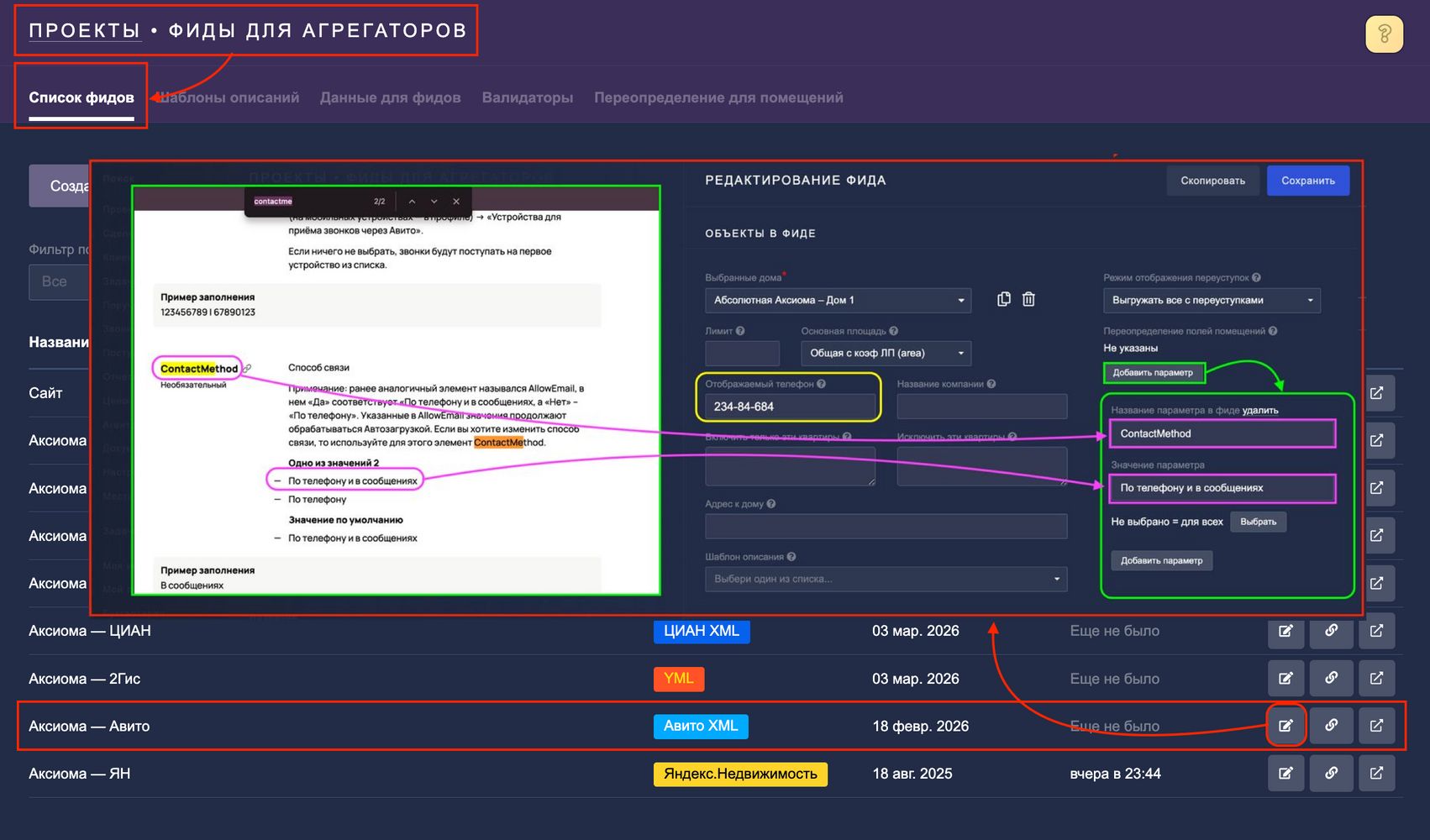Copy link of Аксиома — Авито feed

pos(1331,726)
